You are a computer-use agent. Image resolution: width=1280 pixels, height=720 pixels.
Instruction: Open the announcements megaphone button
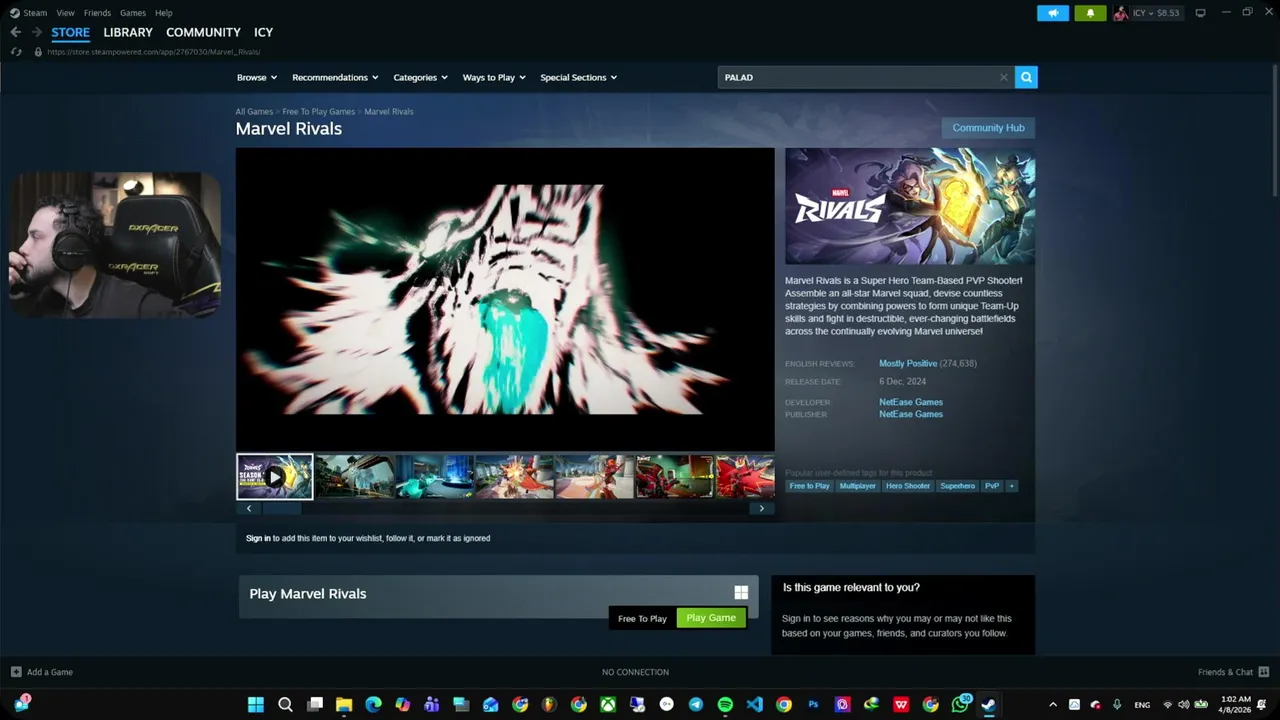tap(1053, 13)
